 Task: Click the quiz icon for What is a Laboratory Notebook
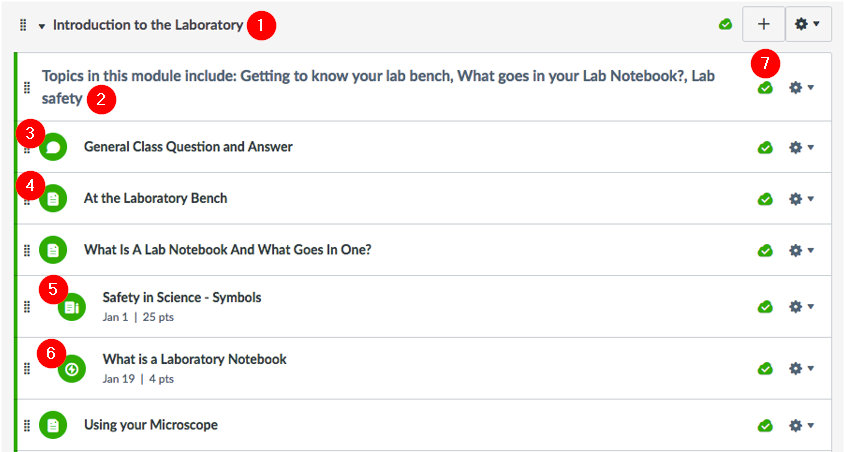click(72, 369)
